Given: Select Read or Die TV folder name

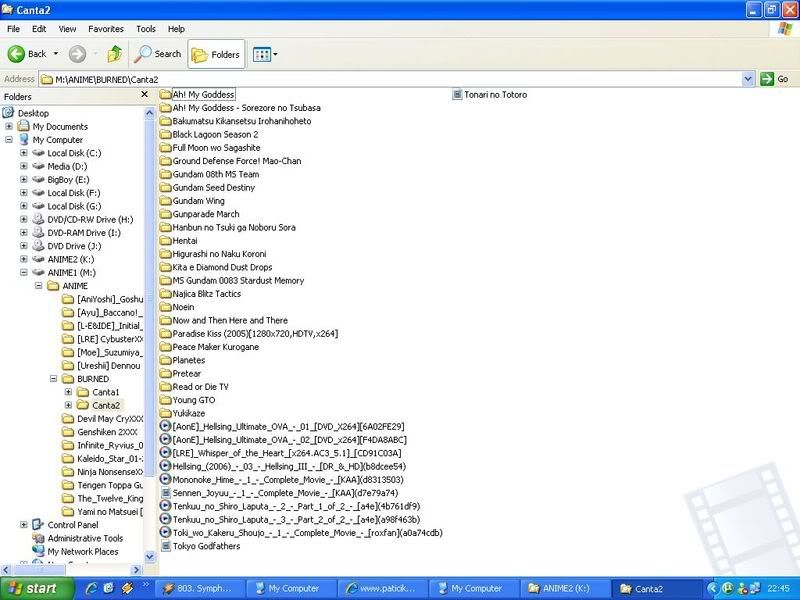Looking at the screenshot, I should tap(201, 386).
